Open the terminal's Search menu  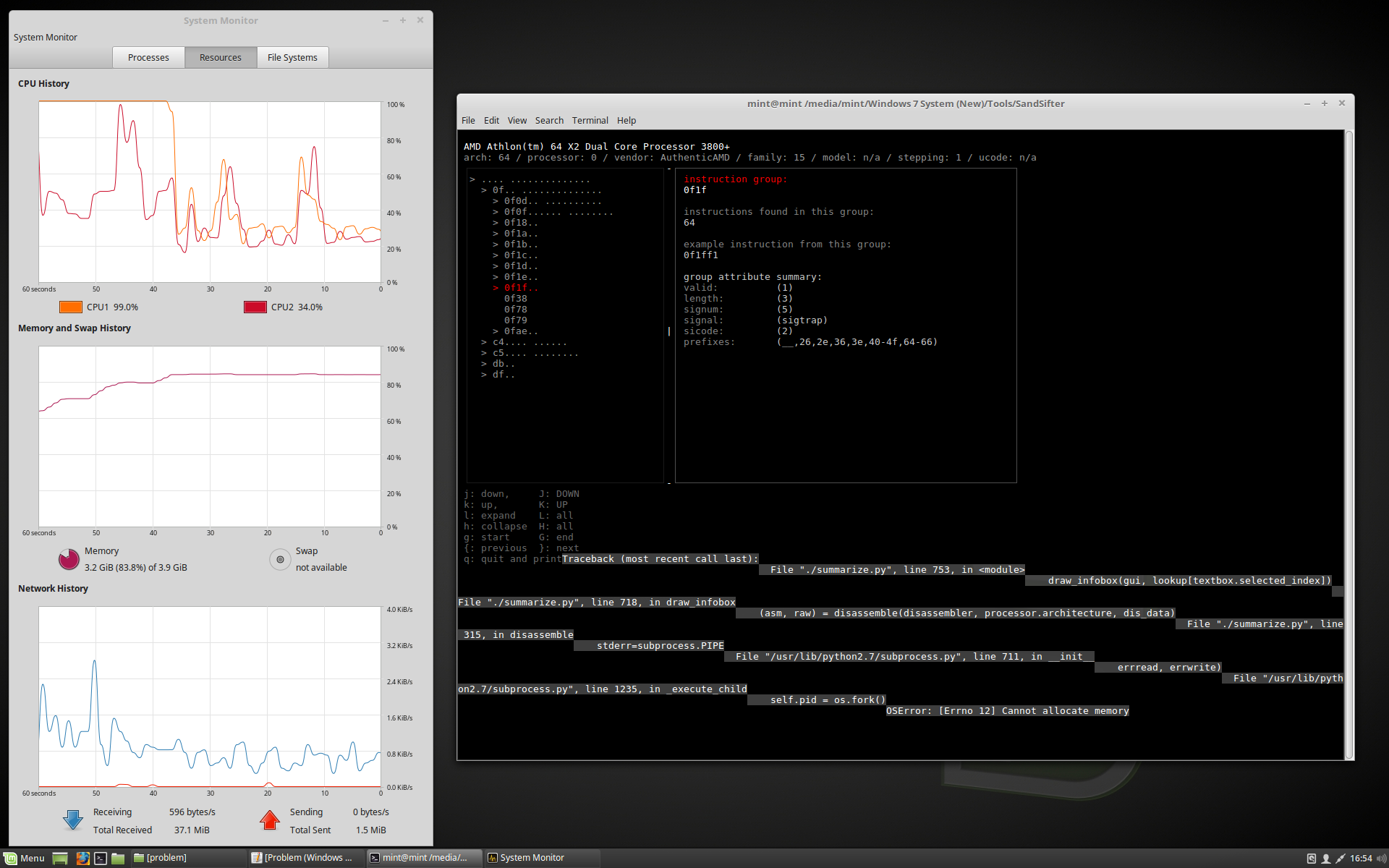[549, 120]
